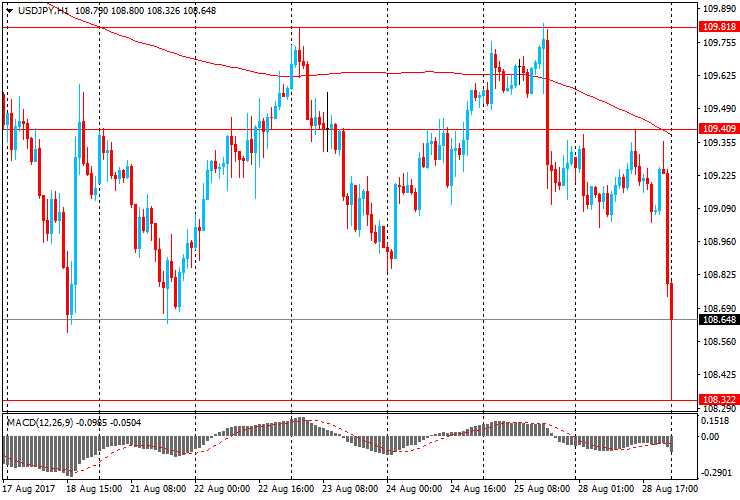
Task: Click the 24 Aug 16:00 time label
Action: click(x=478, y=489)
